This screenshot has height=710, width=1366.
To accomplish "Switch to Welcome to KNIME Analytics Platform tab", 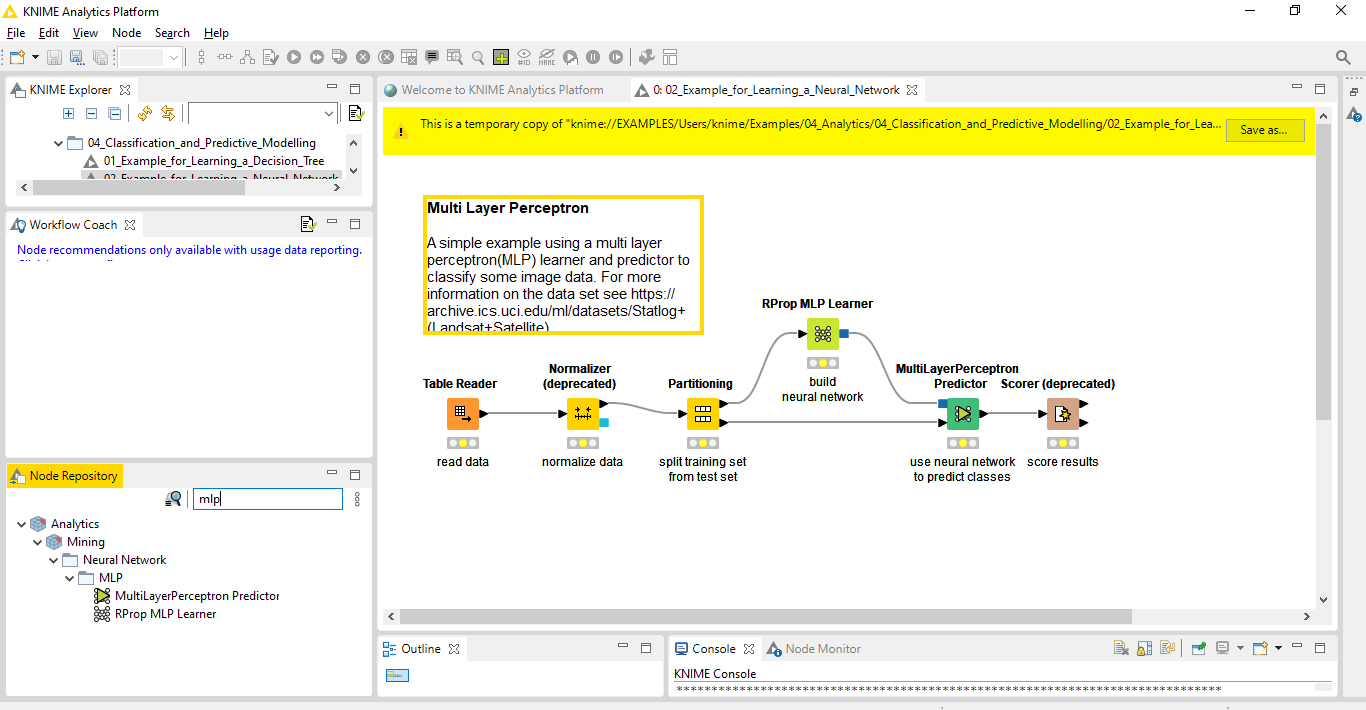I will click(x=502, y=90).
